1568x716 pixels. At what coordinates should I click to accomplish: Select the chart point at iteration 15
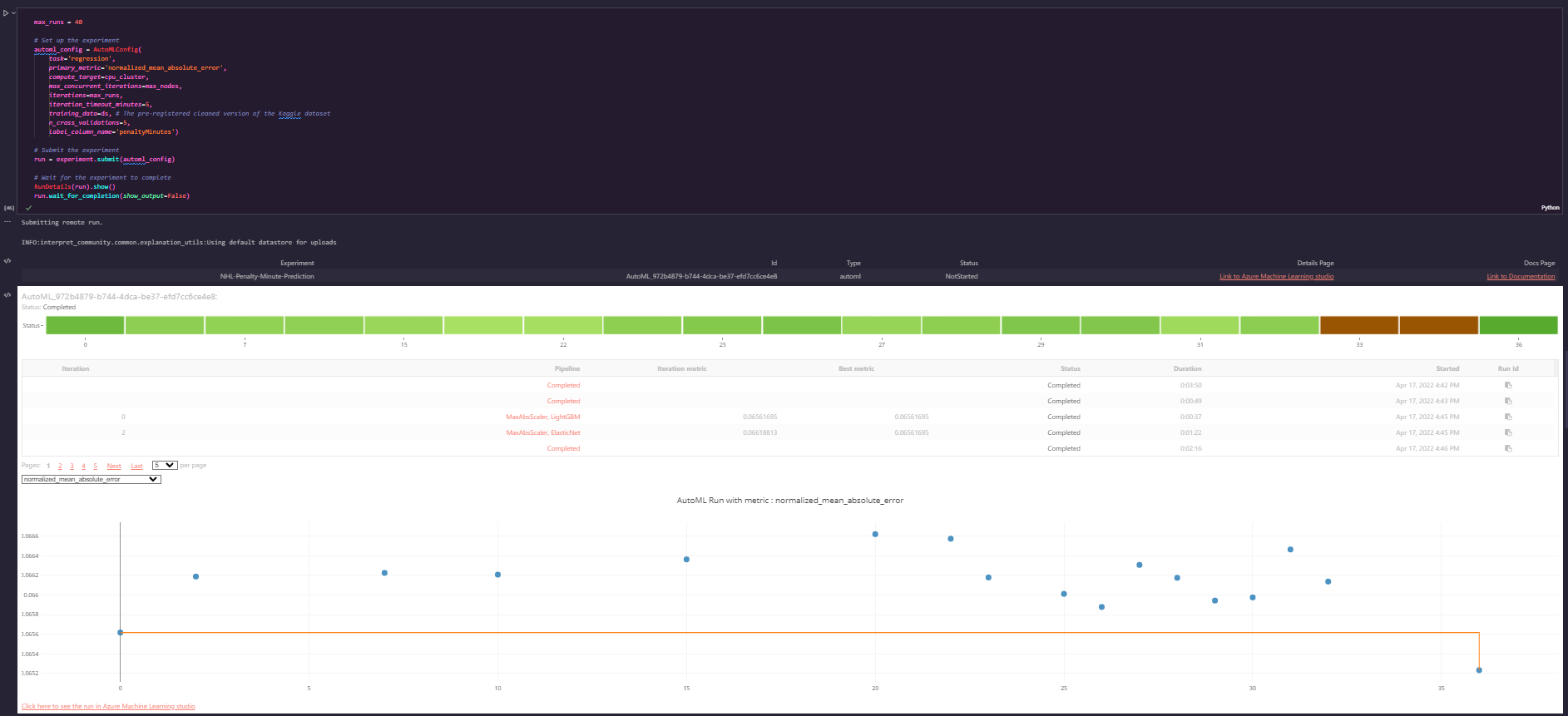(686, 560)
